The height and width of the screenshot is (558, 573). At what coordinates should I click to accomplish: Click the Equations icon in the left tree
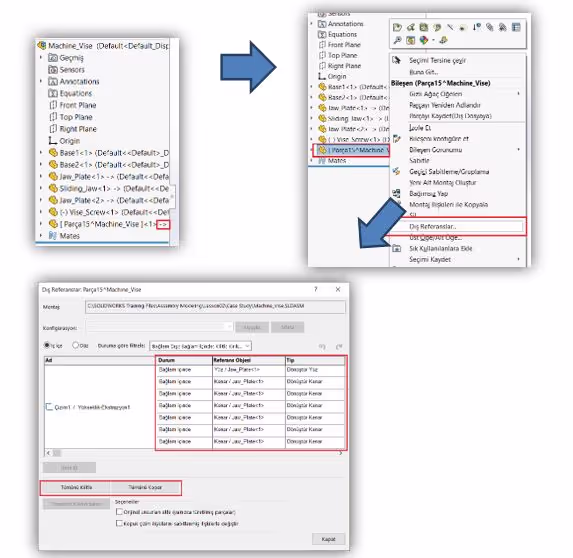point(53,93)
